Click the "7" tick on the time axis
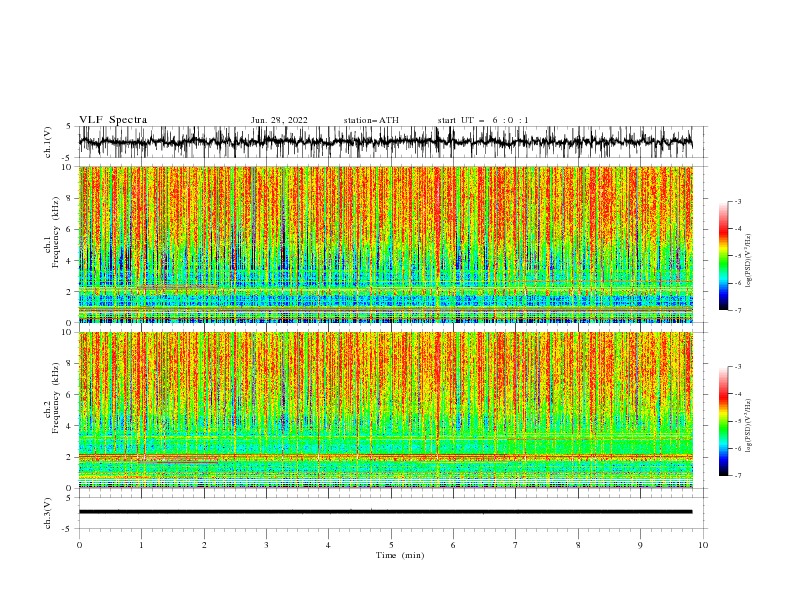The image size is (792, 612). click(516, 545)
